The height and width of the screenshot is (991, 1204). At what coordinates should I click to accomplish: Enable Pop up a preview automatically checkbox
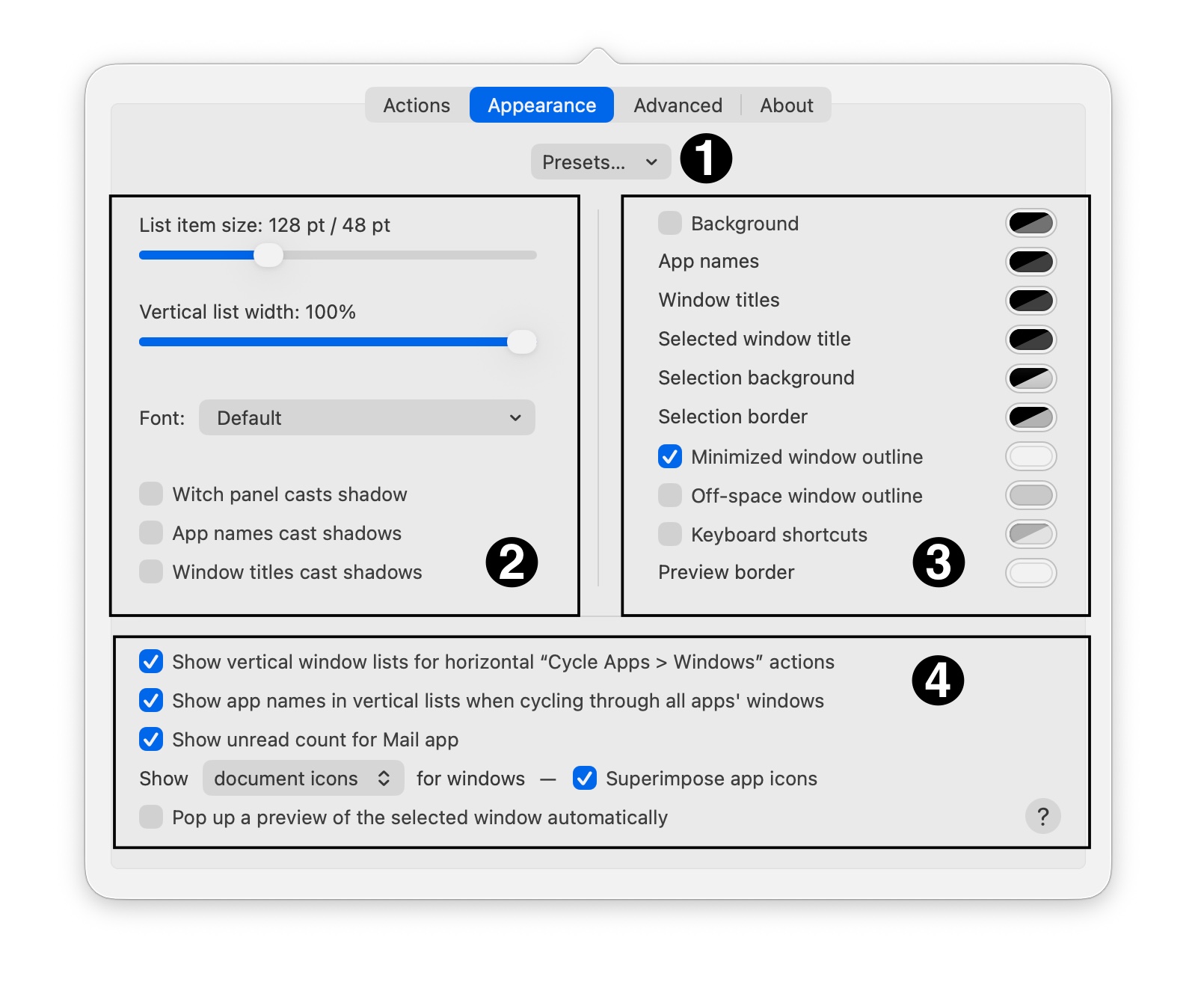coord(151,817)
